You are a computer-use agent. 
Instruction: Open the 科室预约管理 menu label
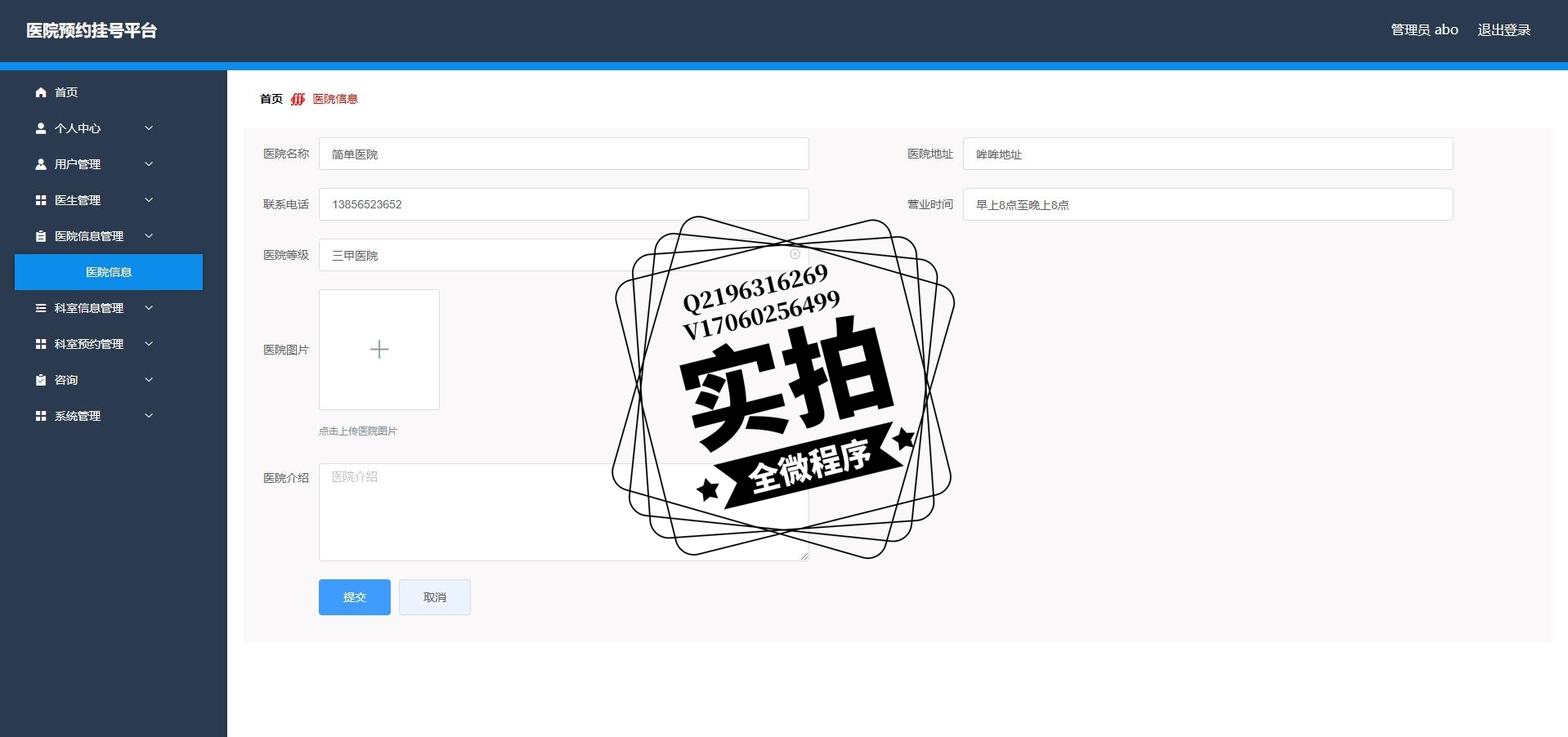tap(89, 344)
